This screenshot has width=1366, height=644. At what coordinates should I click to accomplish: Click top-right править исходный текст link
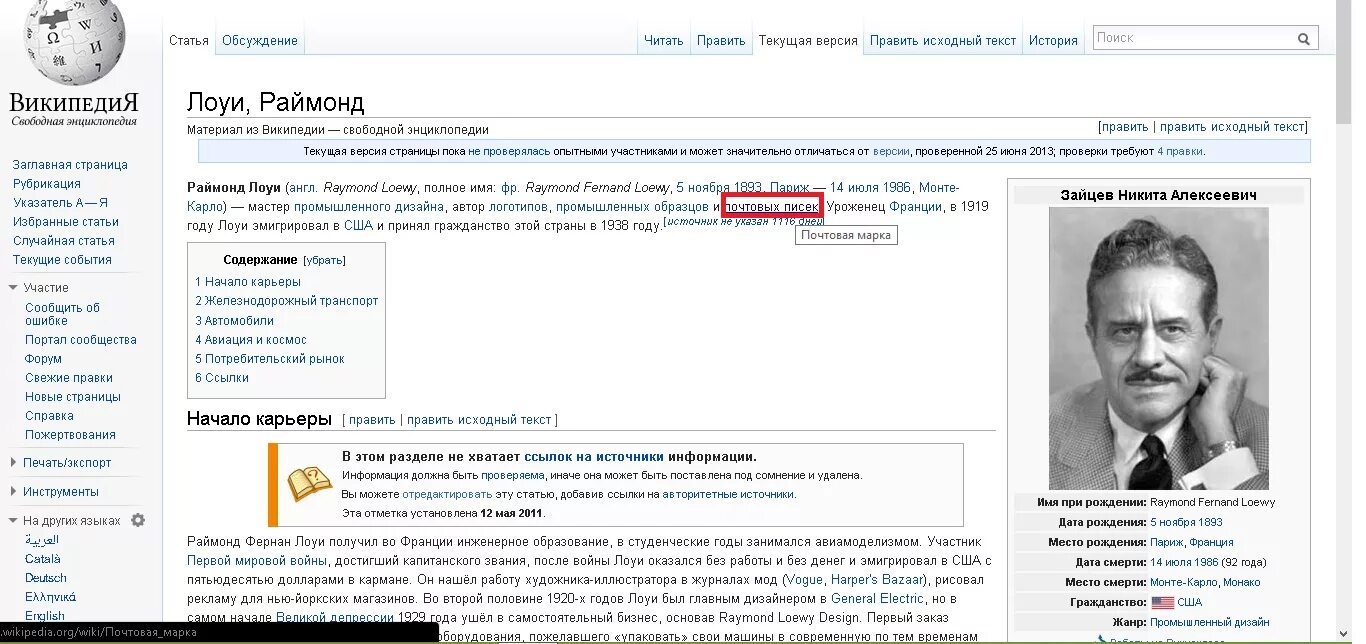[1232, 127]
